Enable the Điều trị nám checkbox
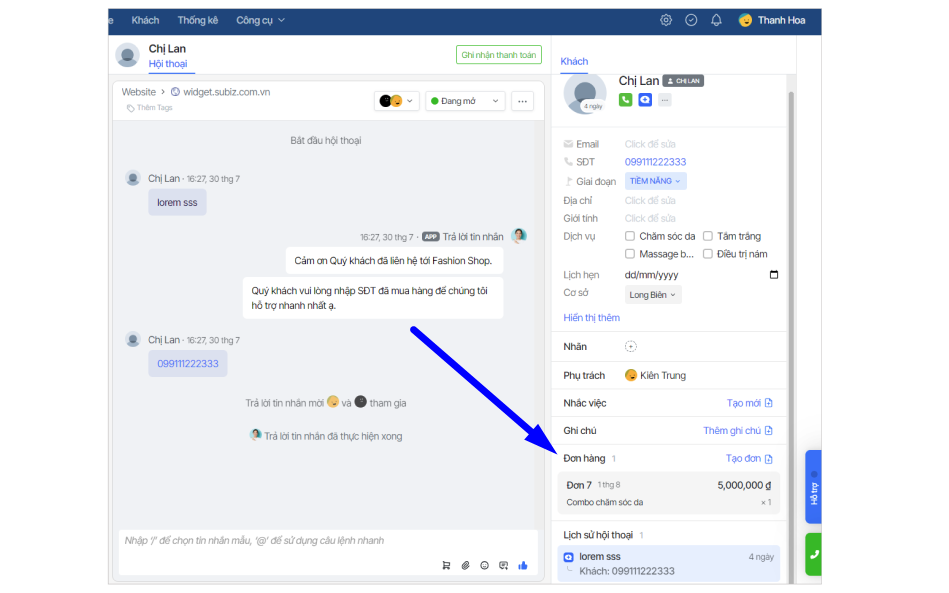The width and height of the screenshot is (949, 593). (x=708, y=254)
